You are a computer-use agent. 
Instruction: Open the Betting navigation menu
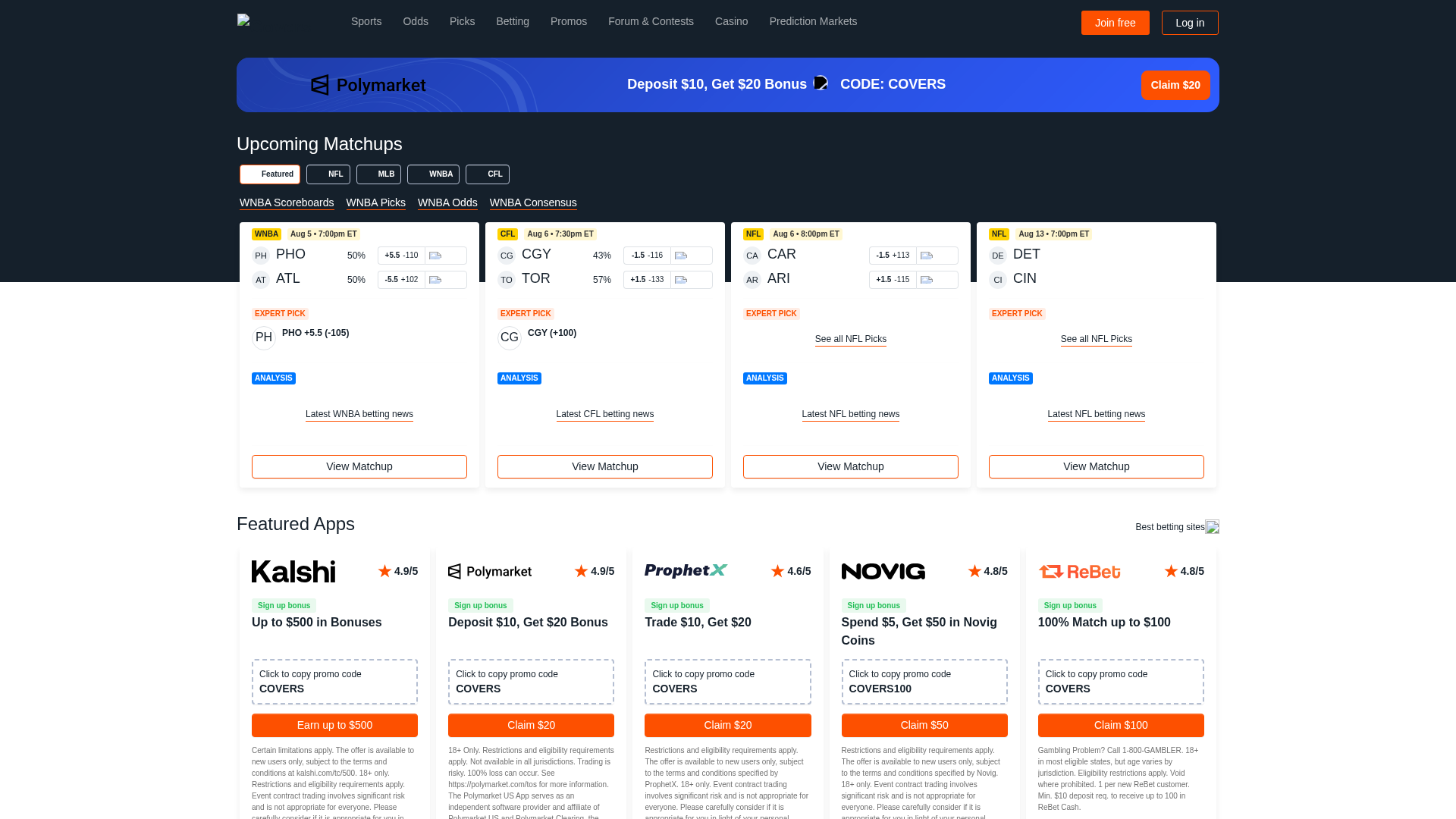click(x=513, y=21)
